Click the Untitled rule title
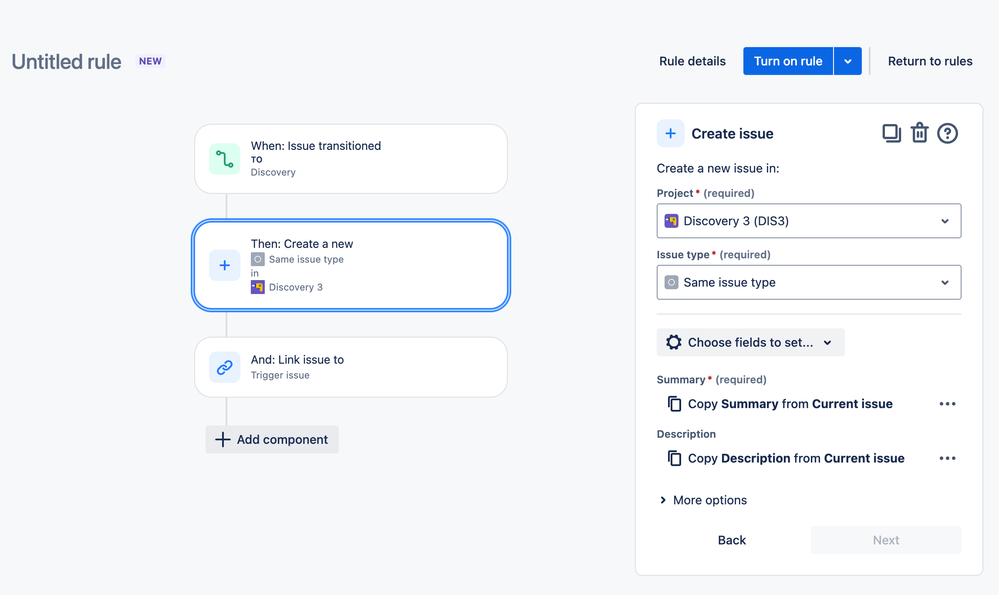Viewport: 999px width, 595px height. tap(66, 62)
